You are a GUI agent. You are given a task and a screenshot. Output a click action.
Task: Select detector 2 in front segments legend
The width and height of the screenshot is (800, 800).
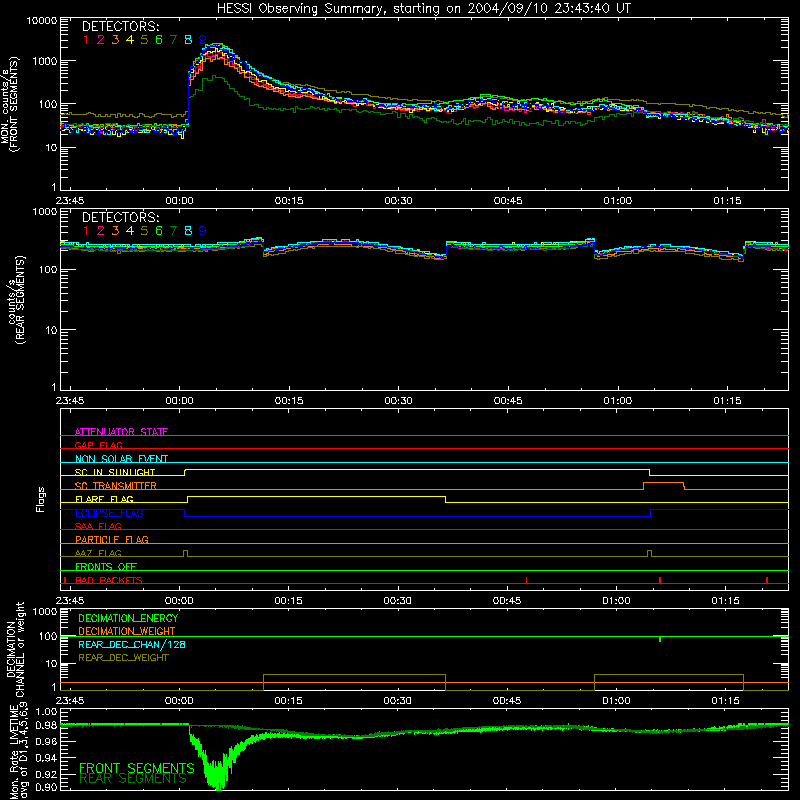coord(101,40)
